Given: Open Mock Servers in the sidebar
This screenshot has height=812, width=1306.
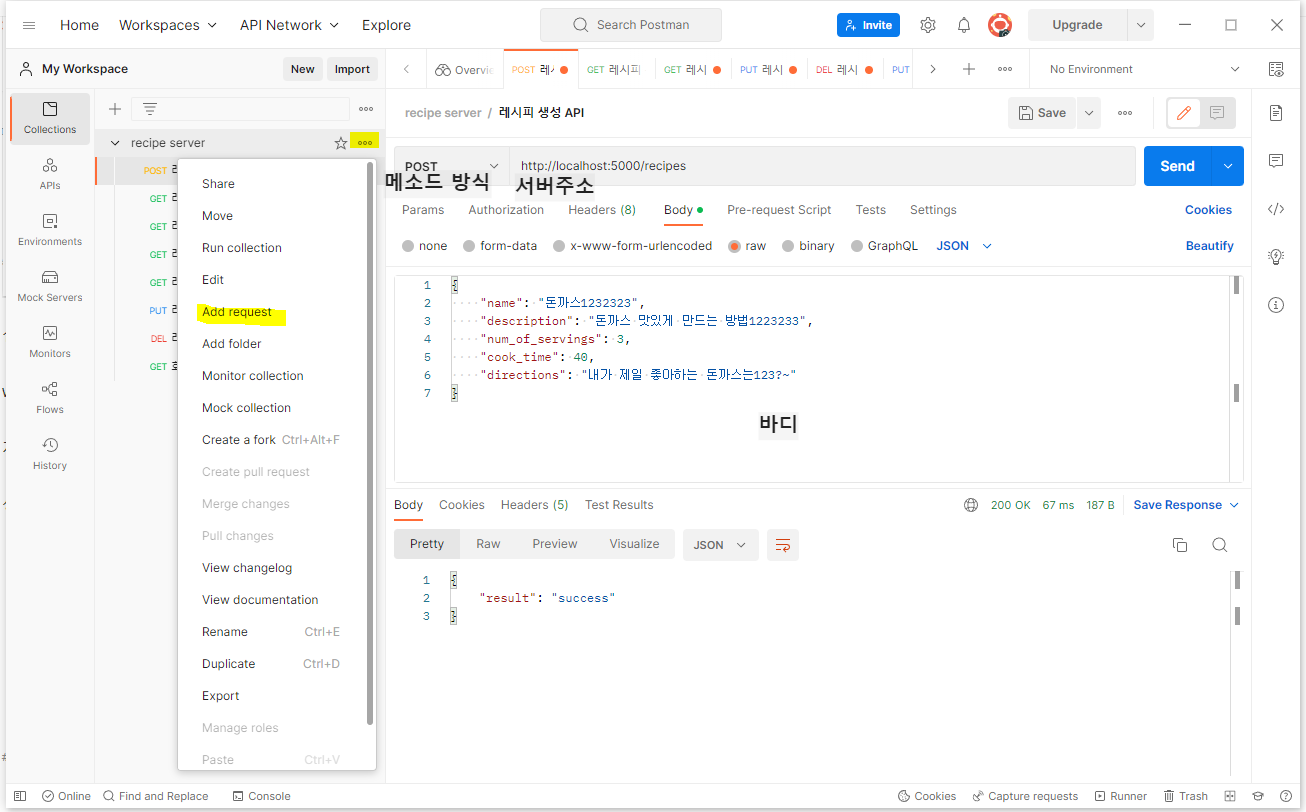Looking at the screenshot, I should 50,285.
